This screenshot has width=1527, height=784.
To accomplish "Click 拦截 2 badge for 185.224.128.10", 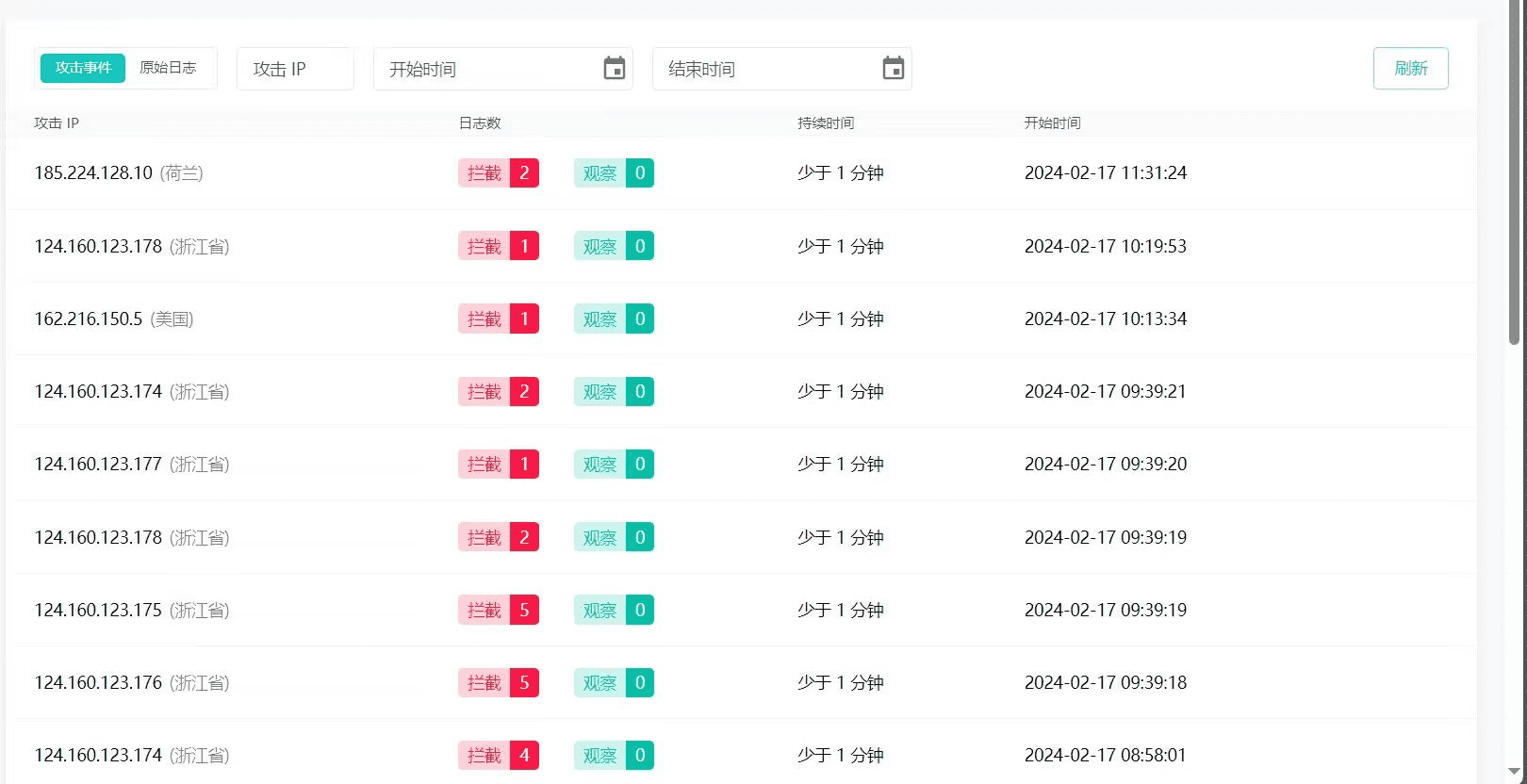I will click(499, 173).
